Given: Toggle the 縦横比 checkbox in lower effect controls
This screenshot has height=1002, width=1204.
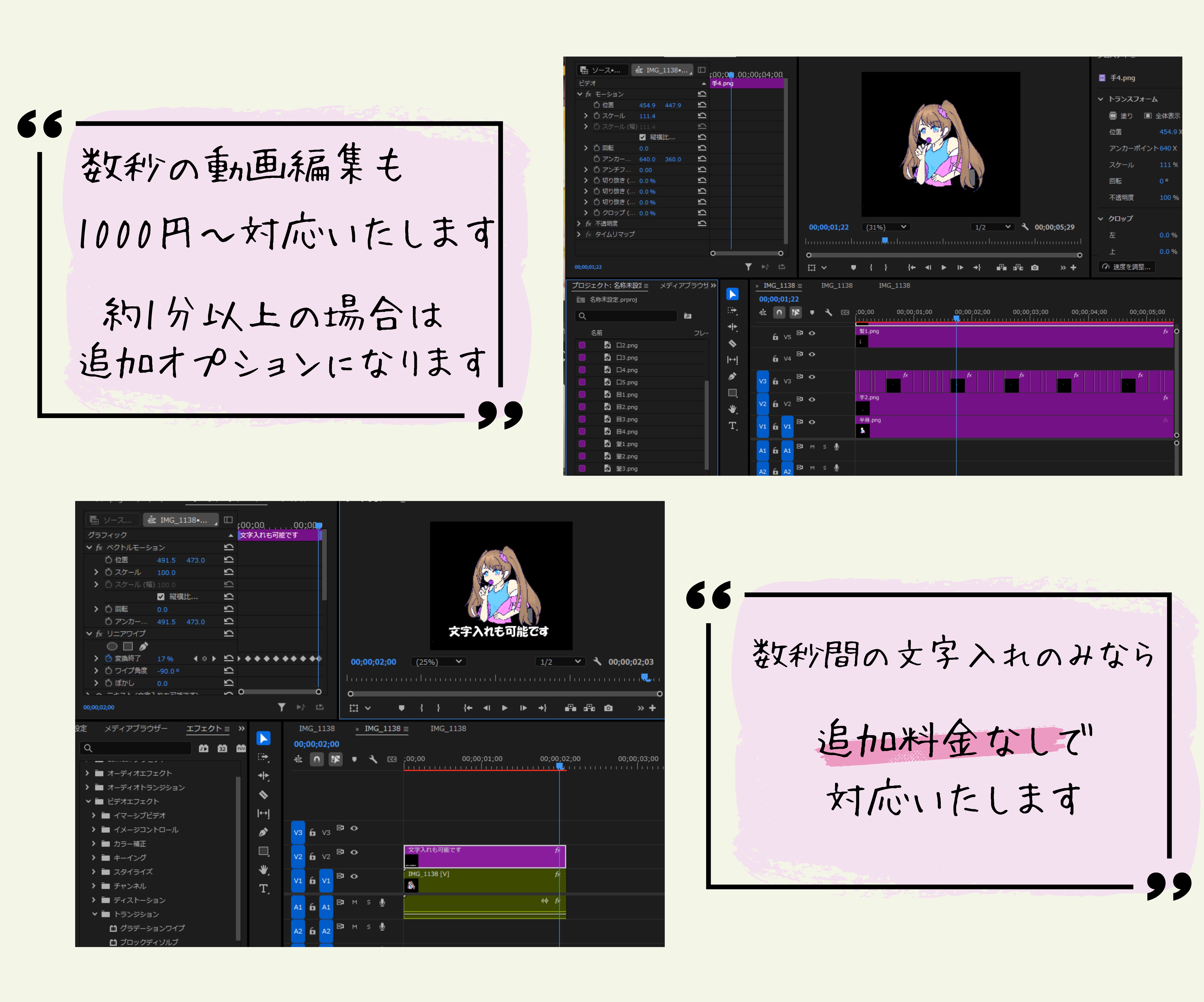Looking at the screenshot, I should (x=161, y=597).
